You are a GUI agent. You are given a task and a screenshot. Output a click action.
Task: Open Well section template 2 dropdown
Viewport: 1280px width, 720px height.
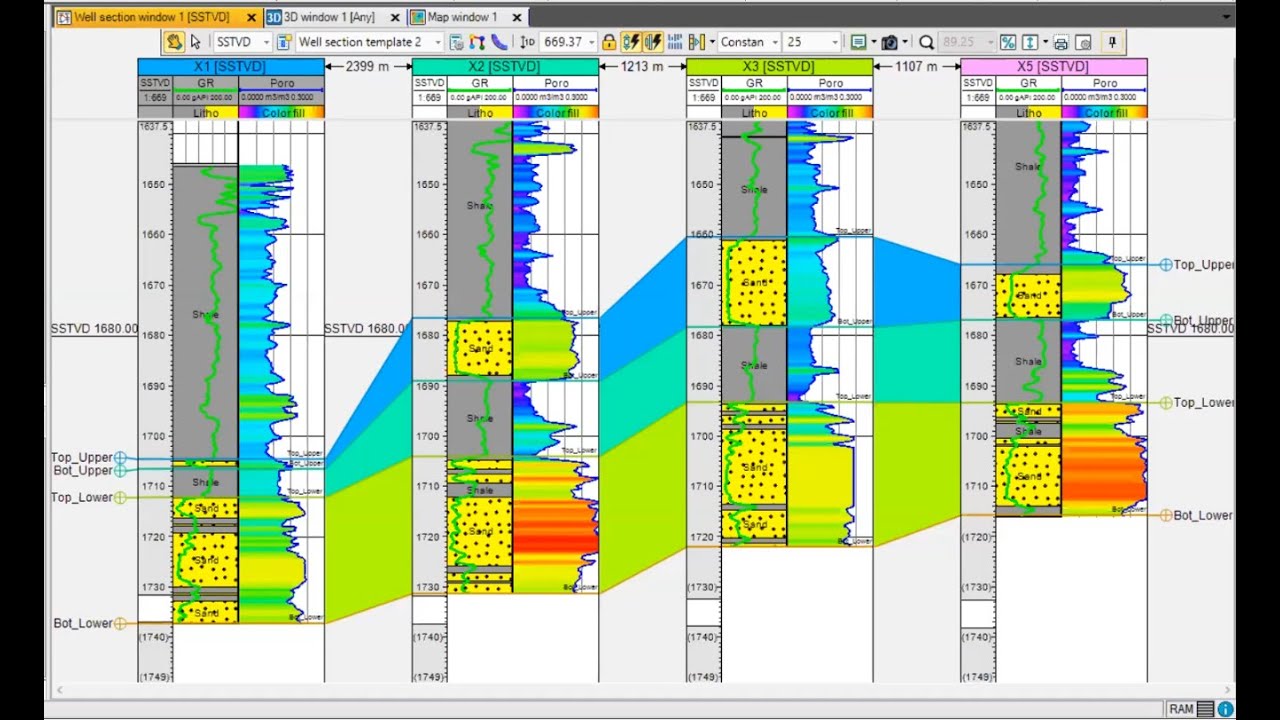[x=437, y=42]
